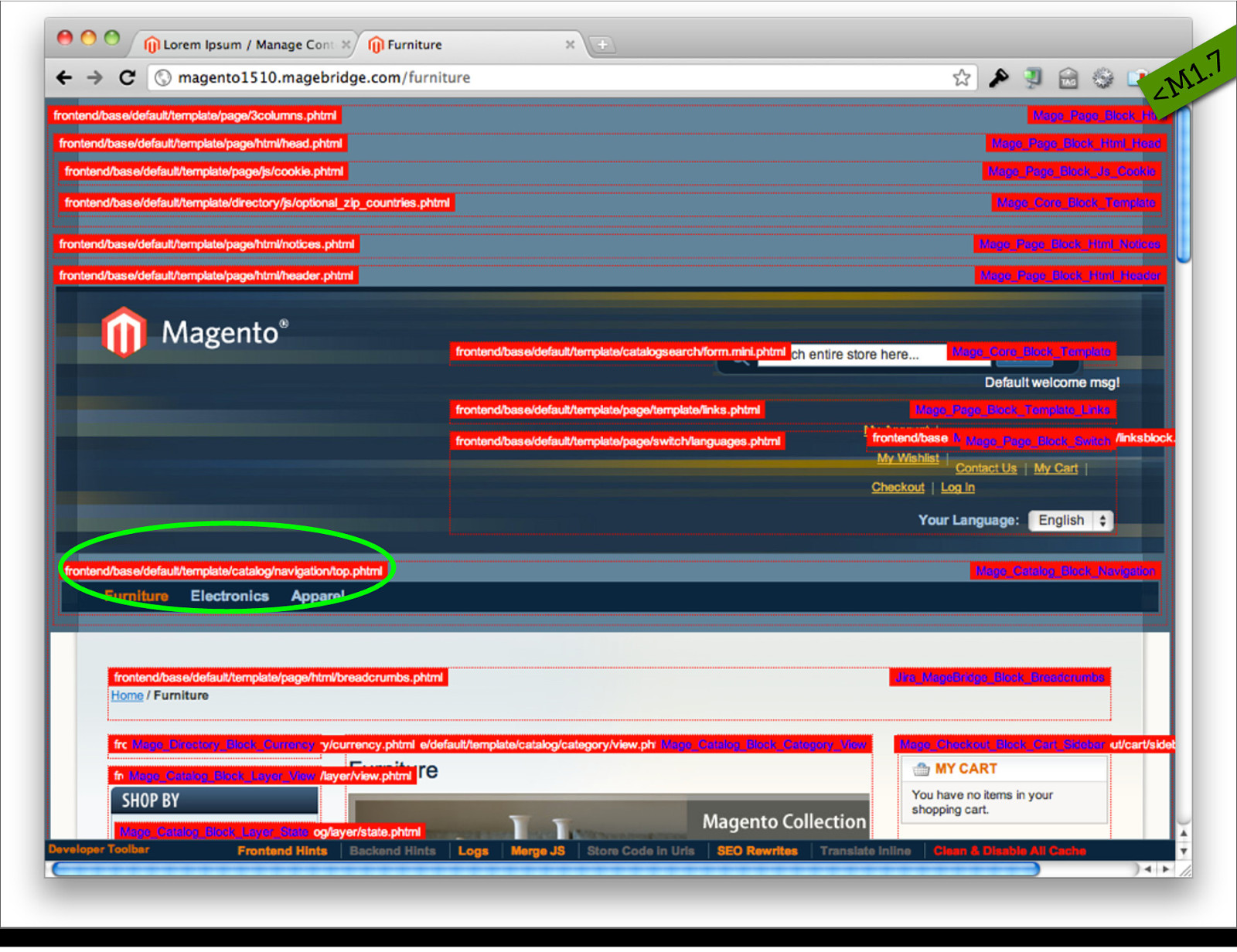Click the green monitor extension icon

1033,78
